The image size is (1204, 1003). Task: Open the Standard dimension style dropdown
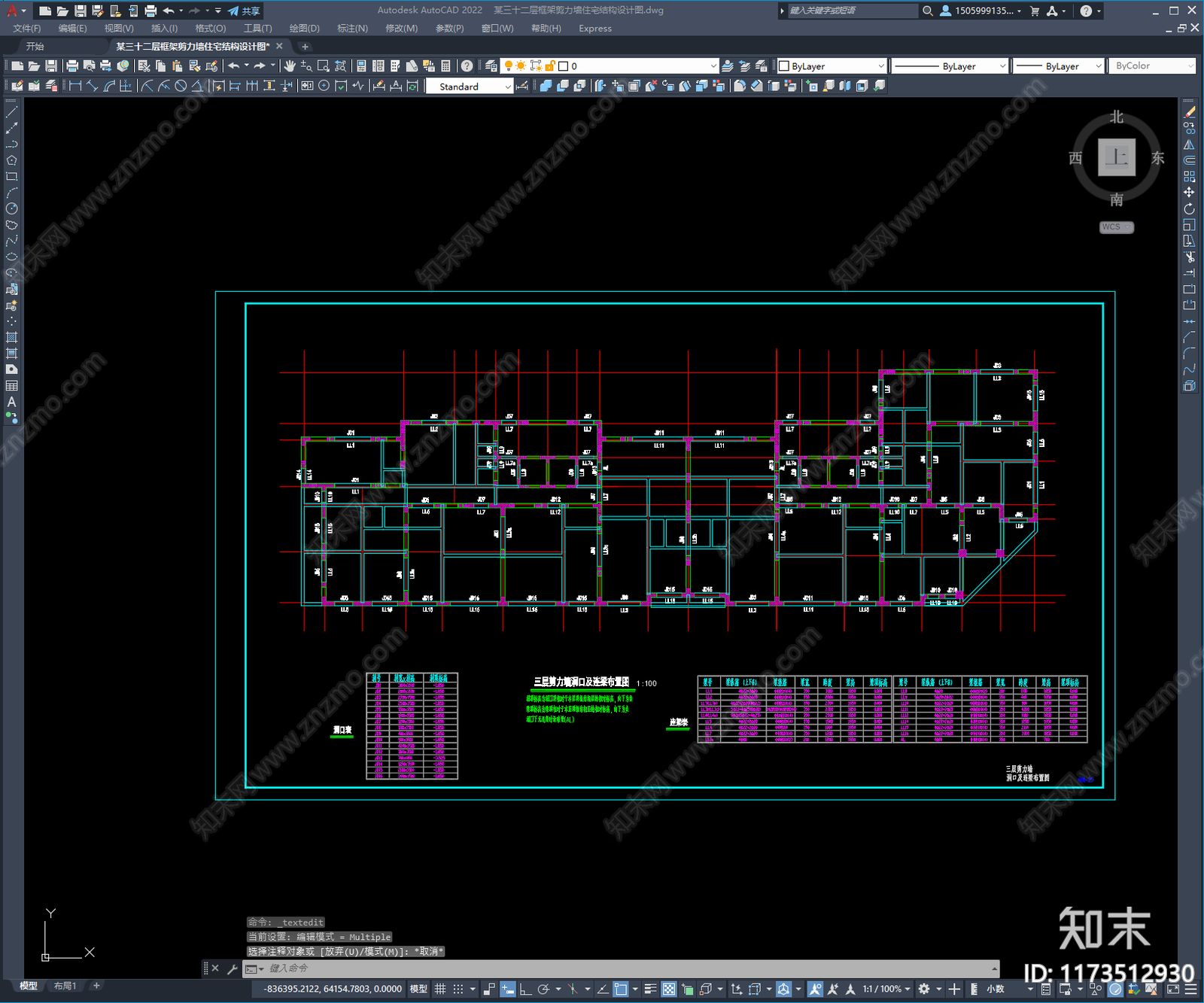click(470, 87)
